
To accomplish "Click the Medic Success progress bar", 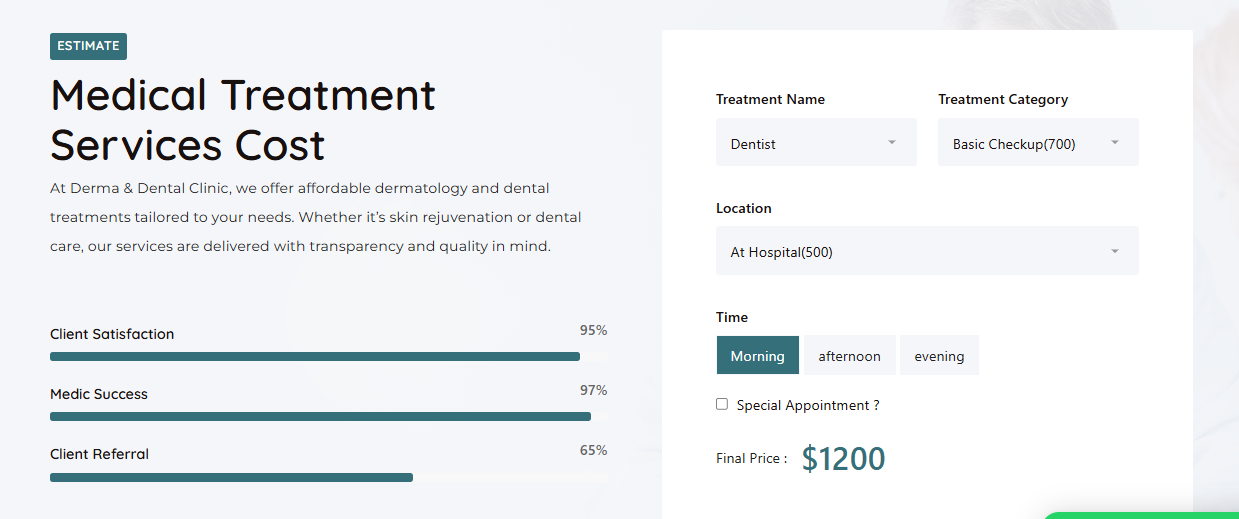I will (x=320, y=416).
